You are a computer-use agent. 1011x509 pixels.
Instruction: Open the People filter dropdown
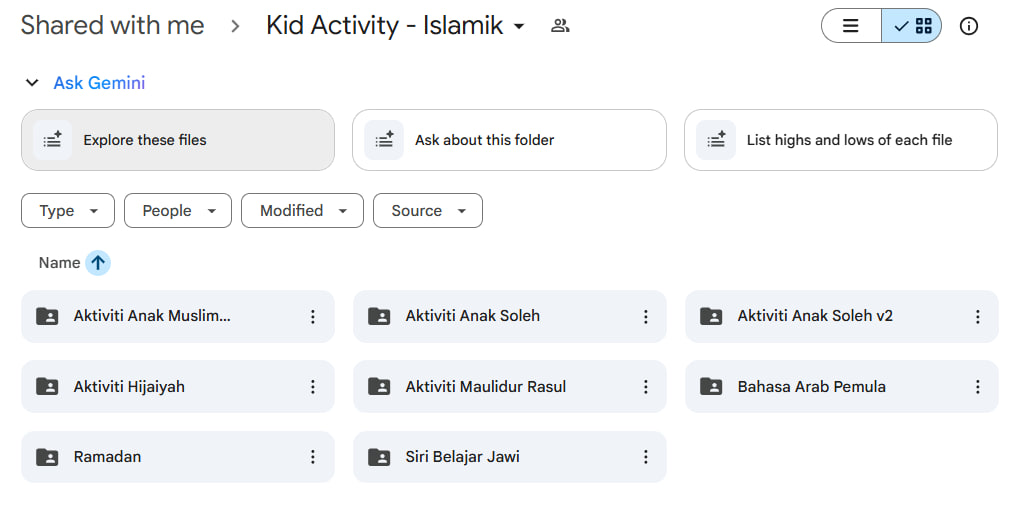[x=178, y=211]
